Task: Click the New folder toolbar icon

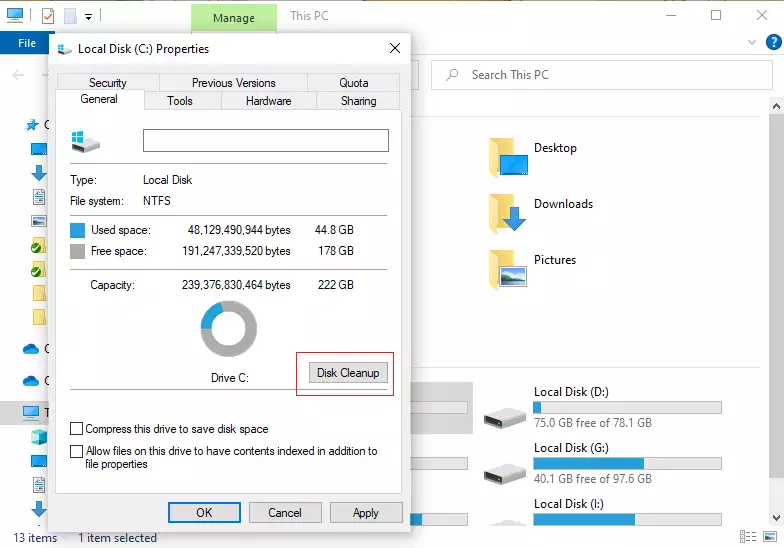Action: (70, 16)
